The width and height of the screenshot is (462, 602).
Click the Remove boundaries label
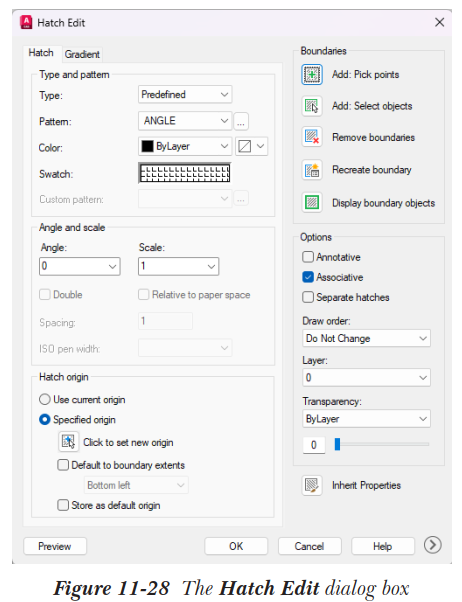(373, 137)
